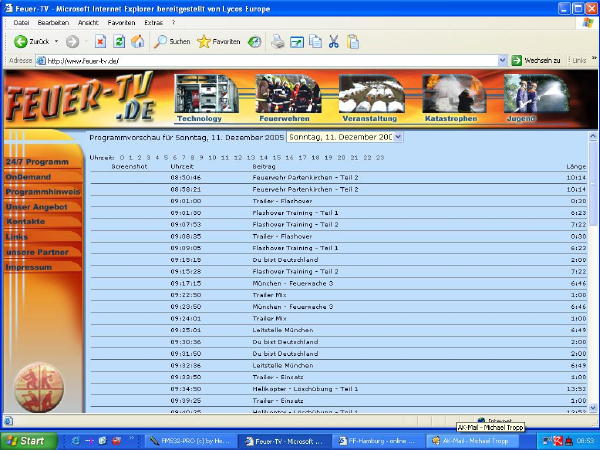Jump to hour 12 in Uhrzeit
Viewport: 600px width, 450px height.
238,157
